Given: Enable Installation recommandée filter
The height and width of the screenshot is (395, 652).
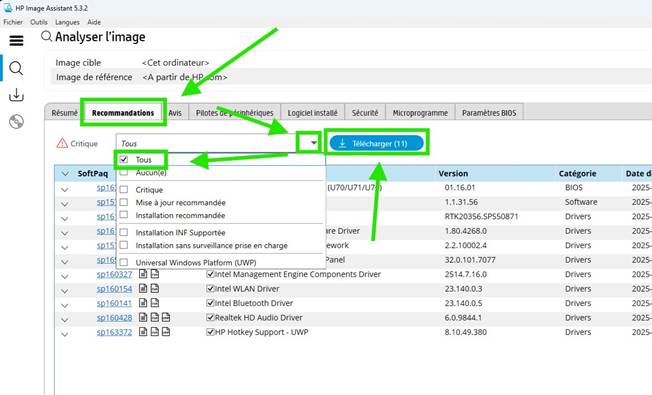Looking at the screenshot, I should click(123, 215).
